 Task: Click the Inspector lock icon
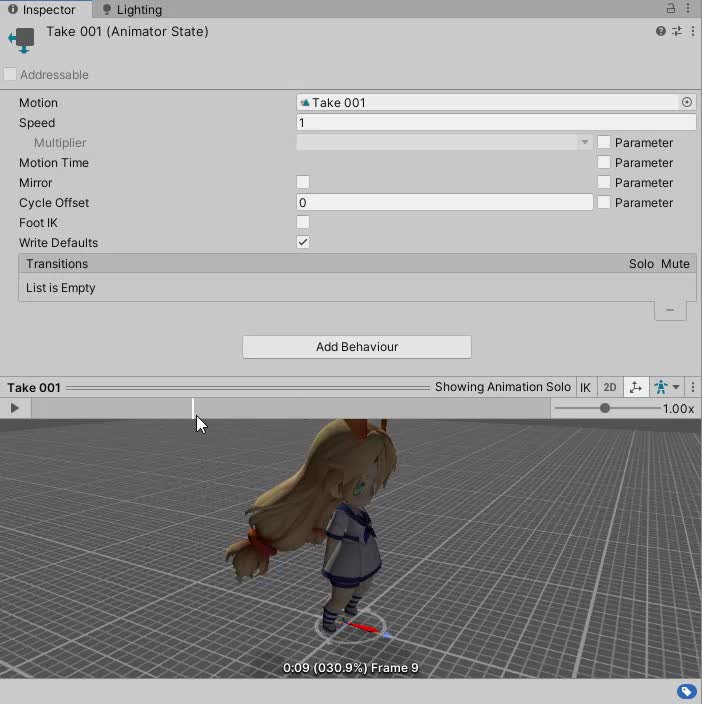click(671, 9)
